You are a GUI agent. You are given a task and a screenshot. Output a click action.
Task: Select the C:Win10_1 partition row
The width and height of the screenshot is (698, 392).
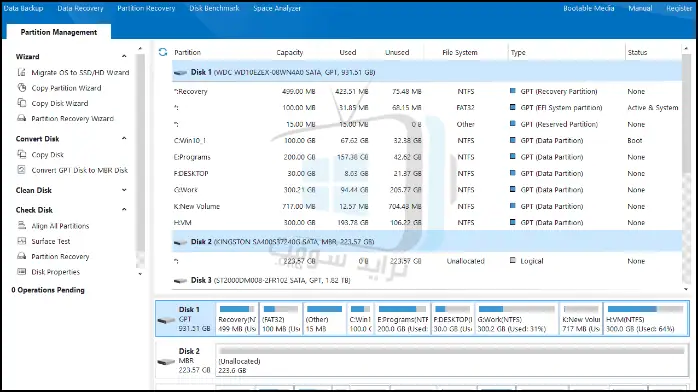[426, 140]
